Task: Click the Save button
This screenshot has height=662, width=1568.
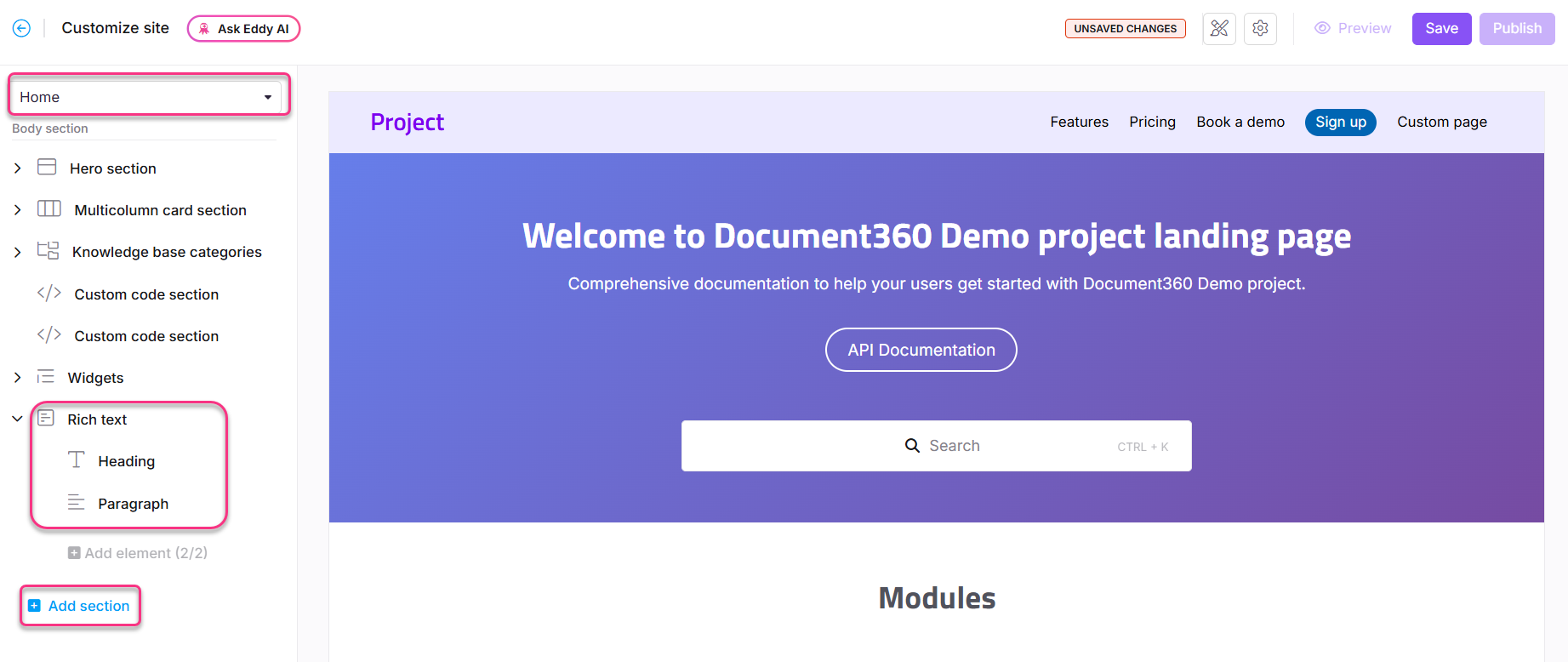Action: click(1441, 28)
